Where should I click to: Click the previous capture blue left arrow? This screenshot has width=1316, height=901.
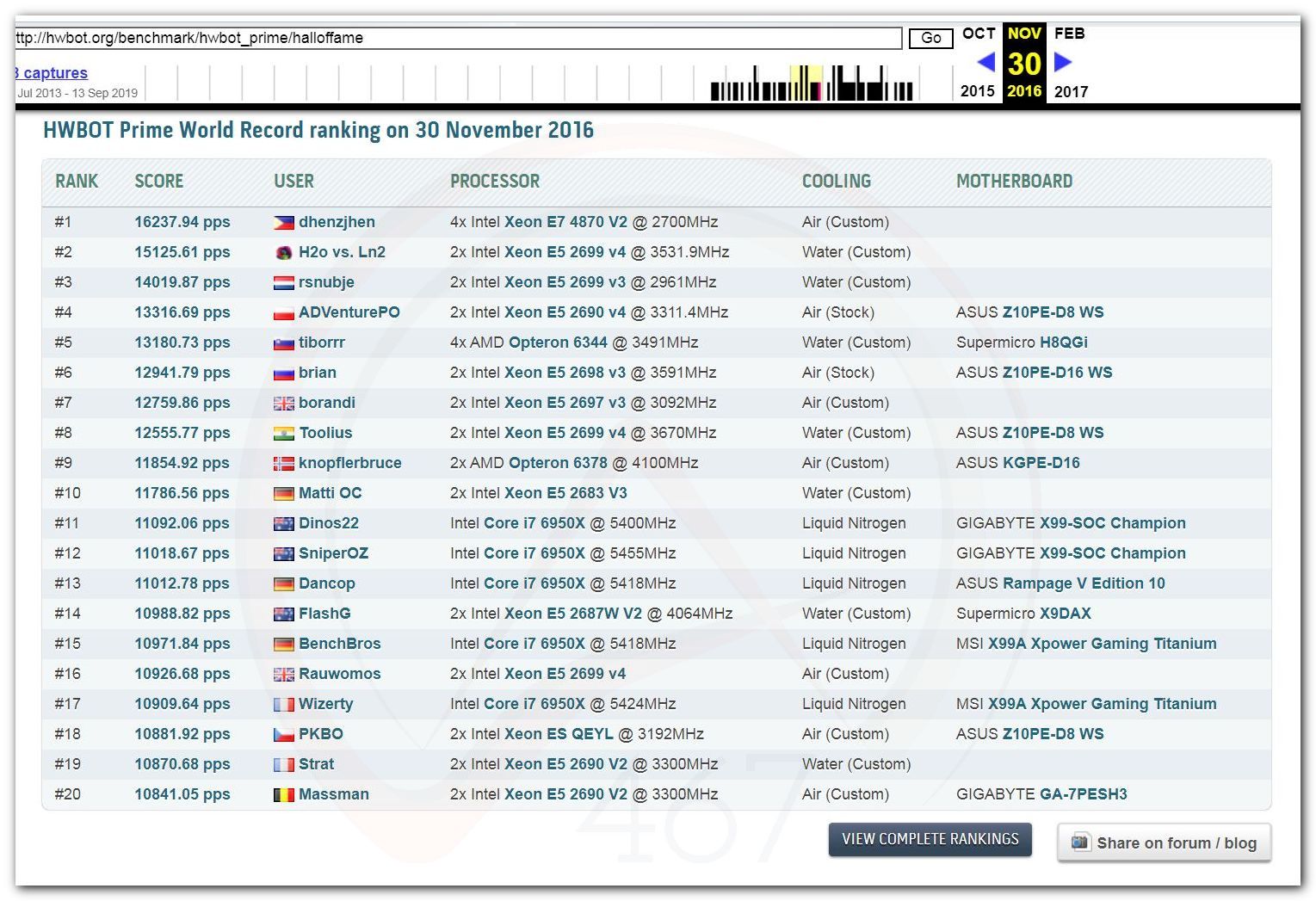pyautogui.click(x=986, y=62)
